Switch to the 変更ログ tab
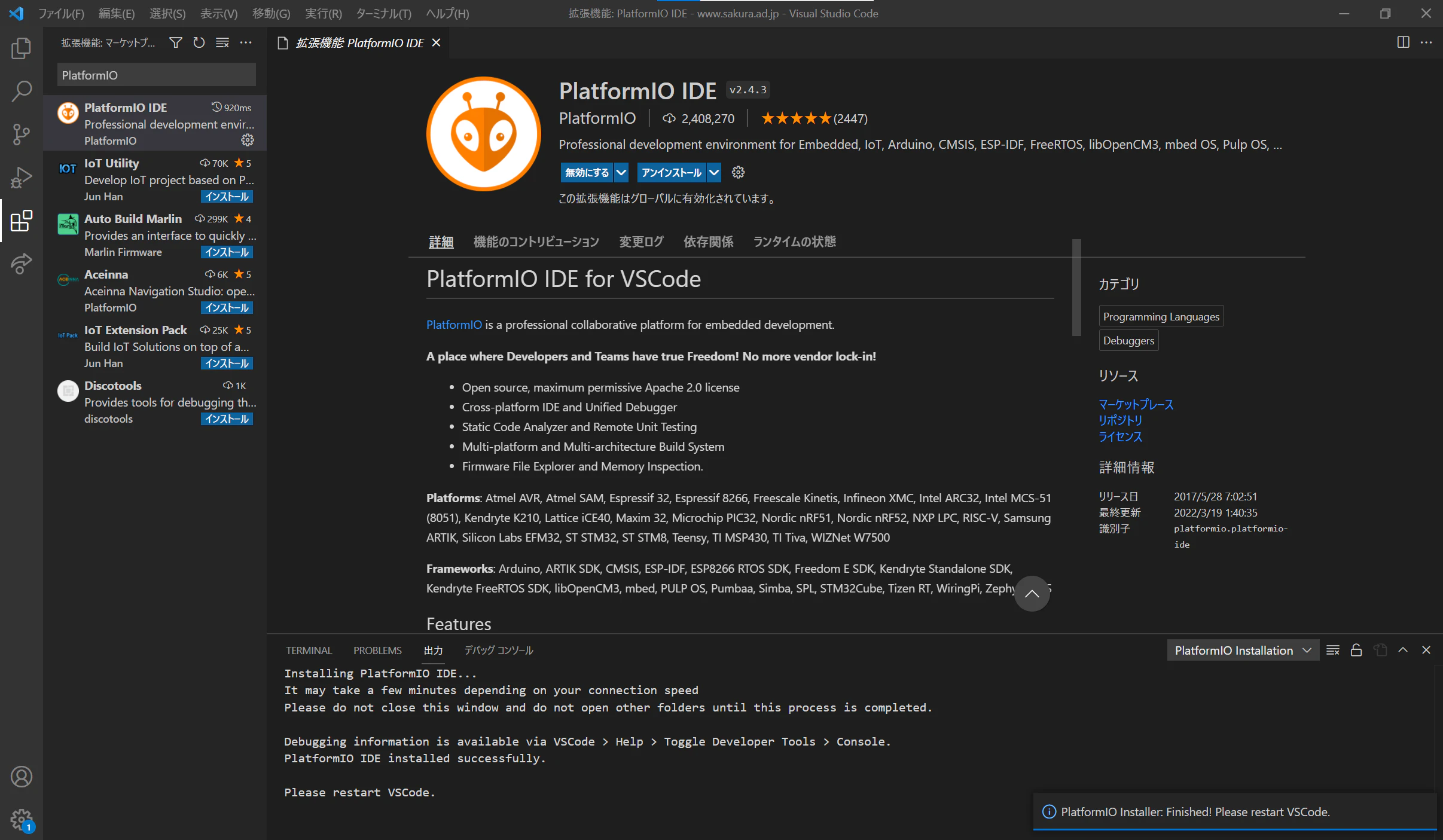 (641, 242)
